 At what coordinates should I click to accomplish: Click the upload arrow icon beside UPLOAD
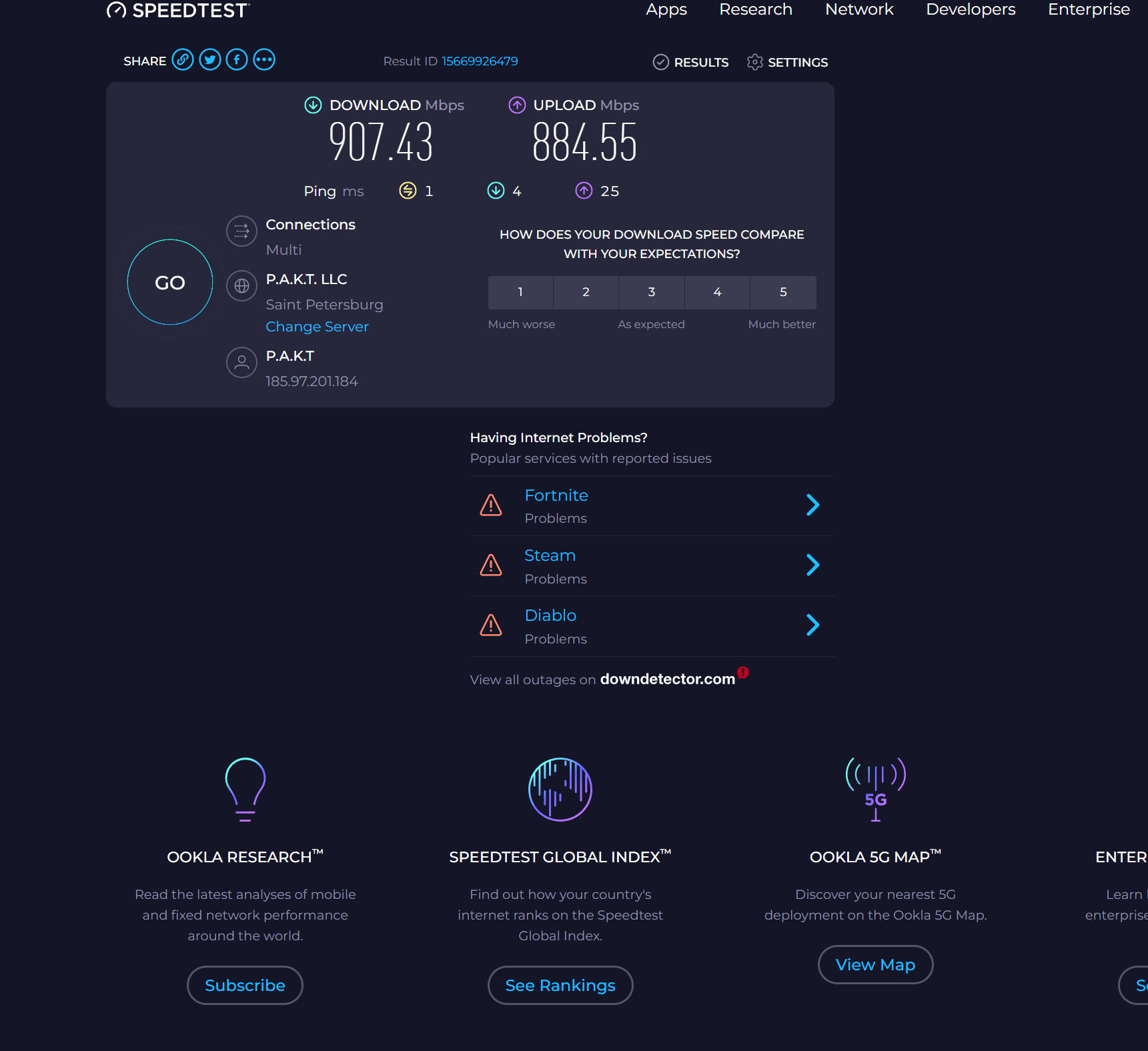coord(517,105)
